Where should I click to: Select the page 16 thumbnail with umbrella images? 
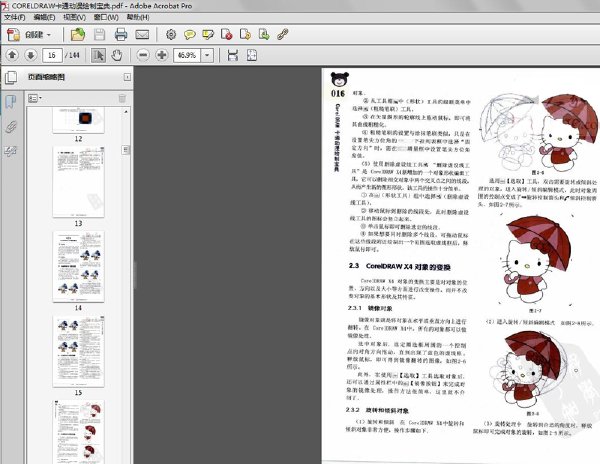pos(78,432)
